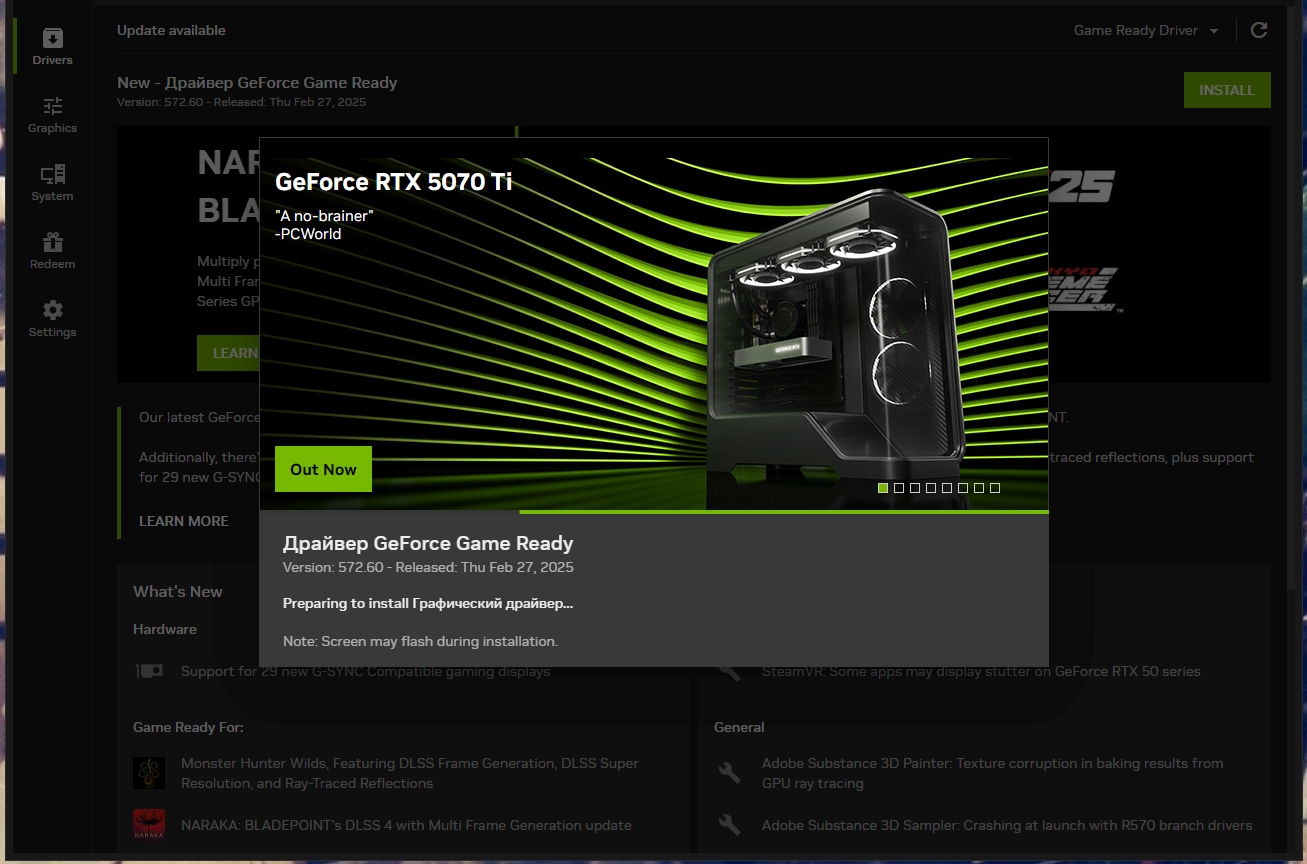
Task: Select the sixth carousel page dot
Action: (963, 488)
